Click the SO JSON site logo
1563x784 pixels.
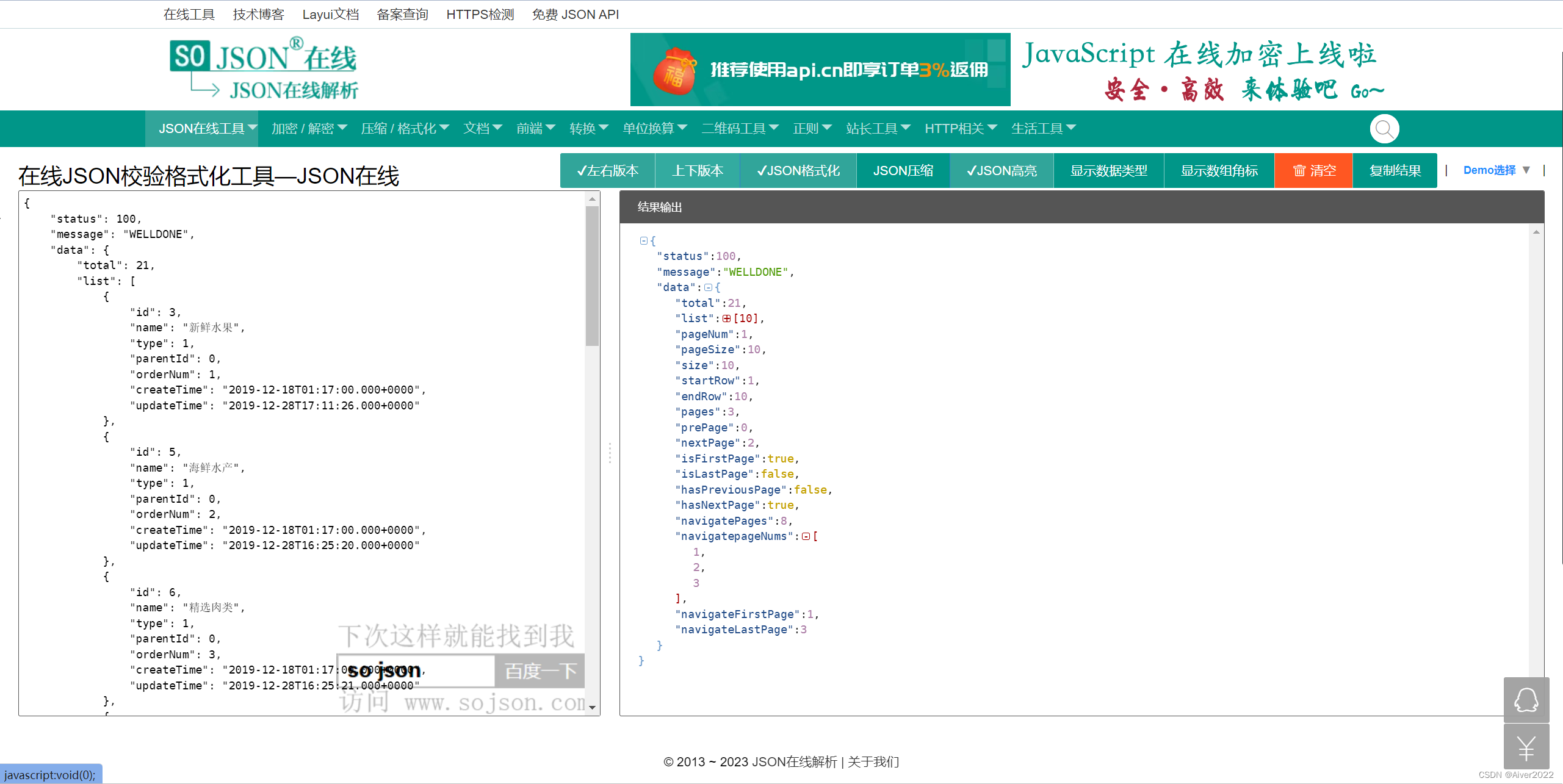(x=264, y=69)
